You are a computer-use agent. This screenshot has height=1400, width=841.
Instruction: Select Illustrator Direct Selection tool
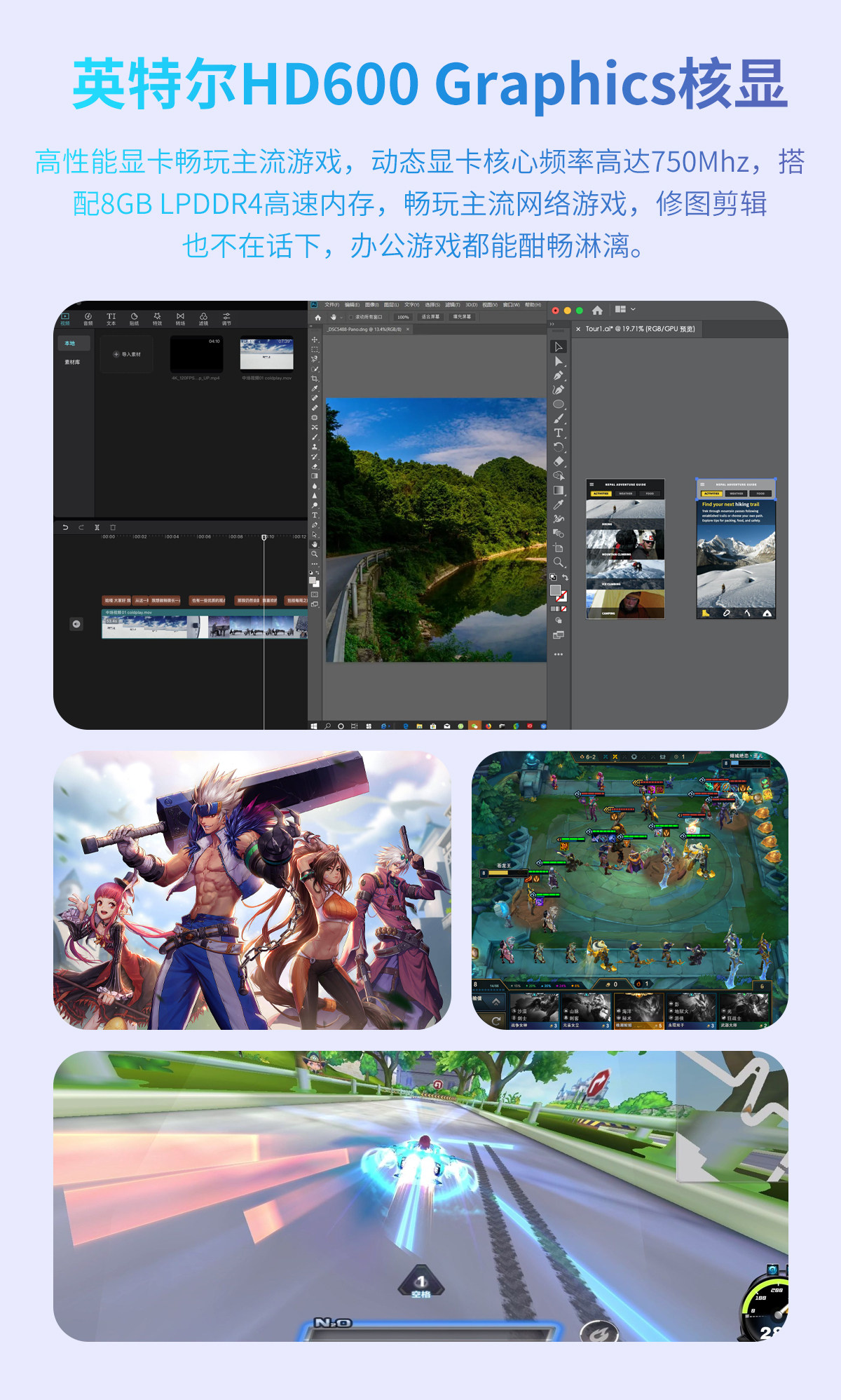[x=559, y=362]
